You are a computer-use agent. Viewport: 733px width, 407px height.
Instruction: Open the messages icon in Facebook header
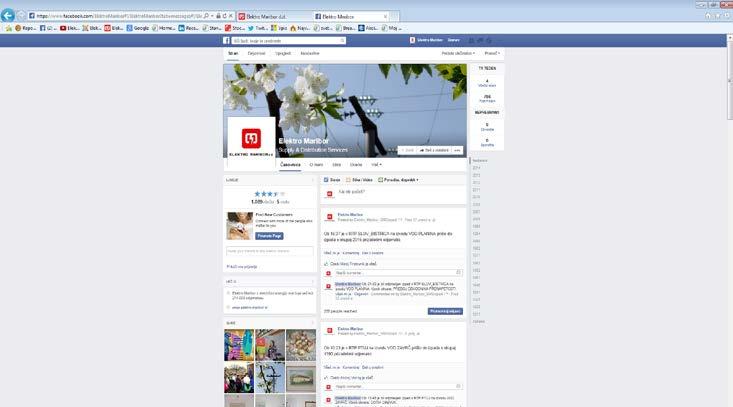point(480,41)
